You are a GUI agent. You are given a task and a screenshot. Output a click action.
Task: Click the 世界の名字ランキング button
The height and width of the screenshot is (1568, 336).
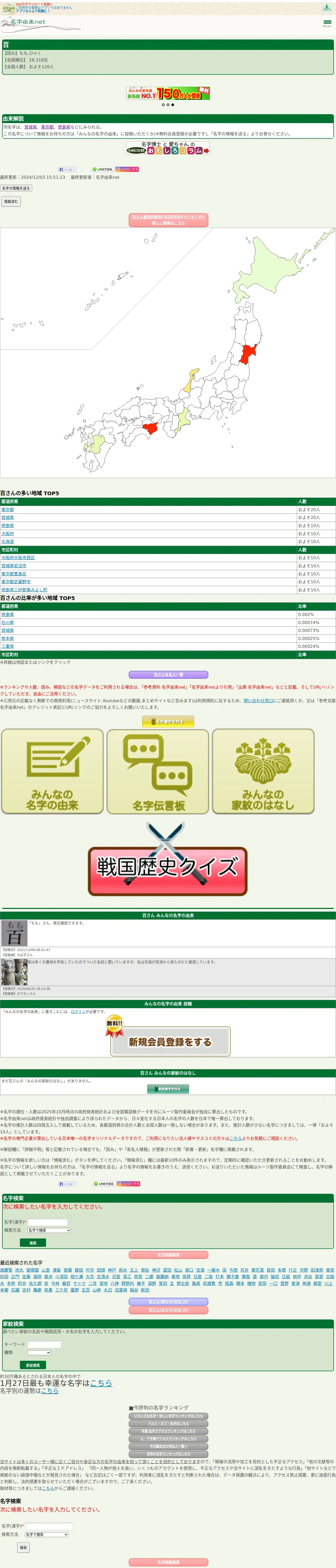tap(168, 1454)
